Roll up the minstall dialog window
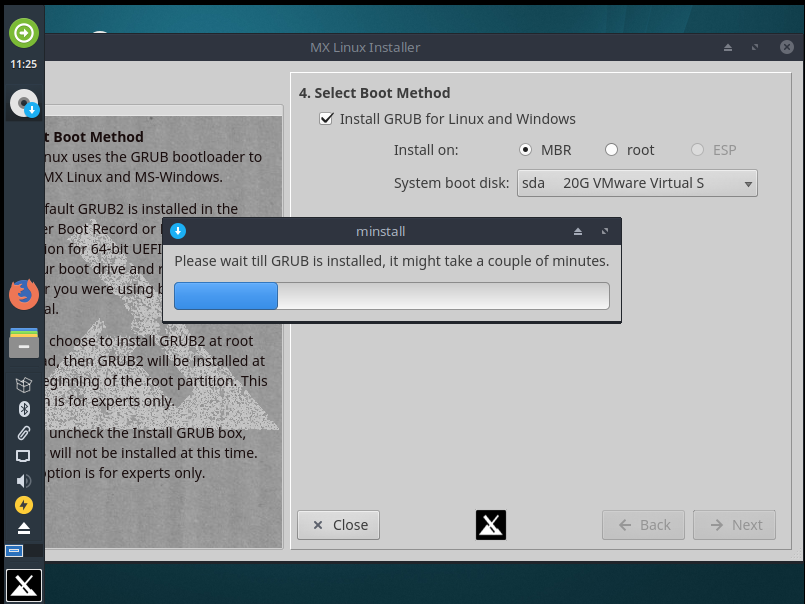Screen dimensions: 805x604 (x=577, y=232)
